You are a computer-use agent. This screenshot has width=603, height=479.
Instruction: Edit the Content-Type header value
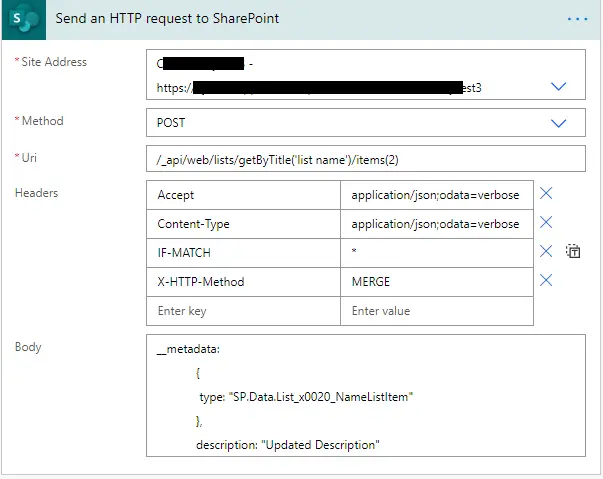coord(437,224)
